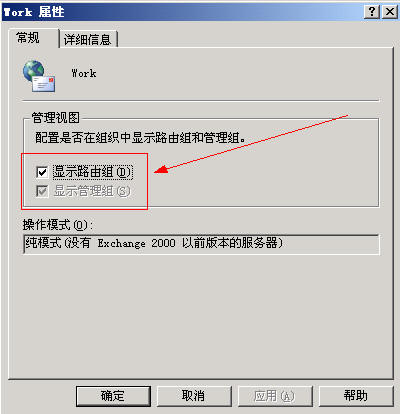400x414 pixels.
Task: Click the 应用(A) button
Action: click(x=275, y=396)
